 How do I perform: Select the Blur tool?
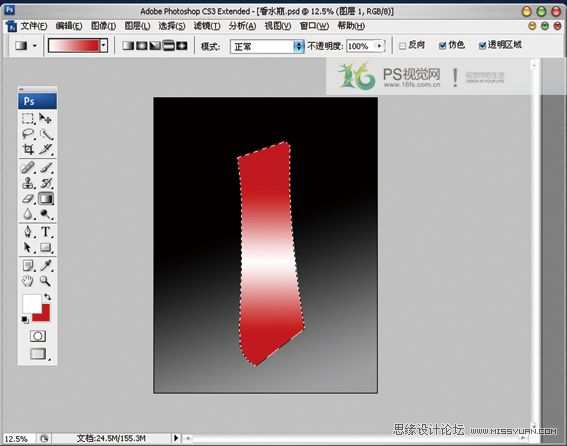28,214
